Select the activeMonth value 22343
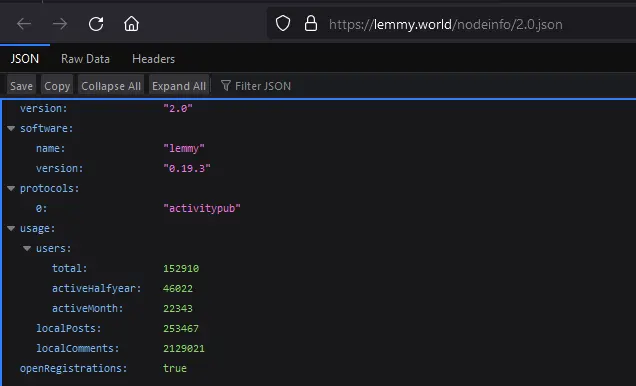This screenshot has height=386, width=636. [x=178, y=309]
